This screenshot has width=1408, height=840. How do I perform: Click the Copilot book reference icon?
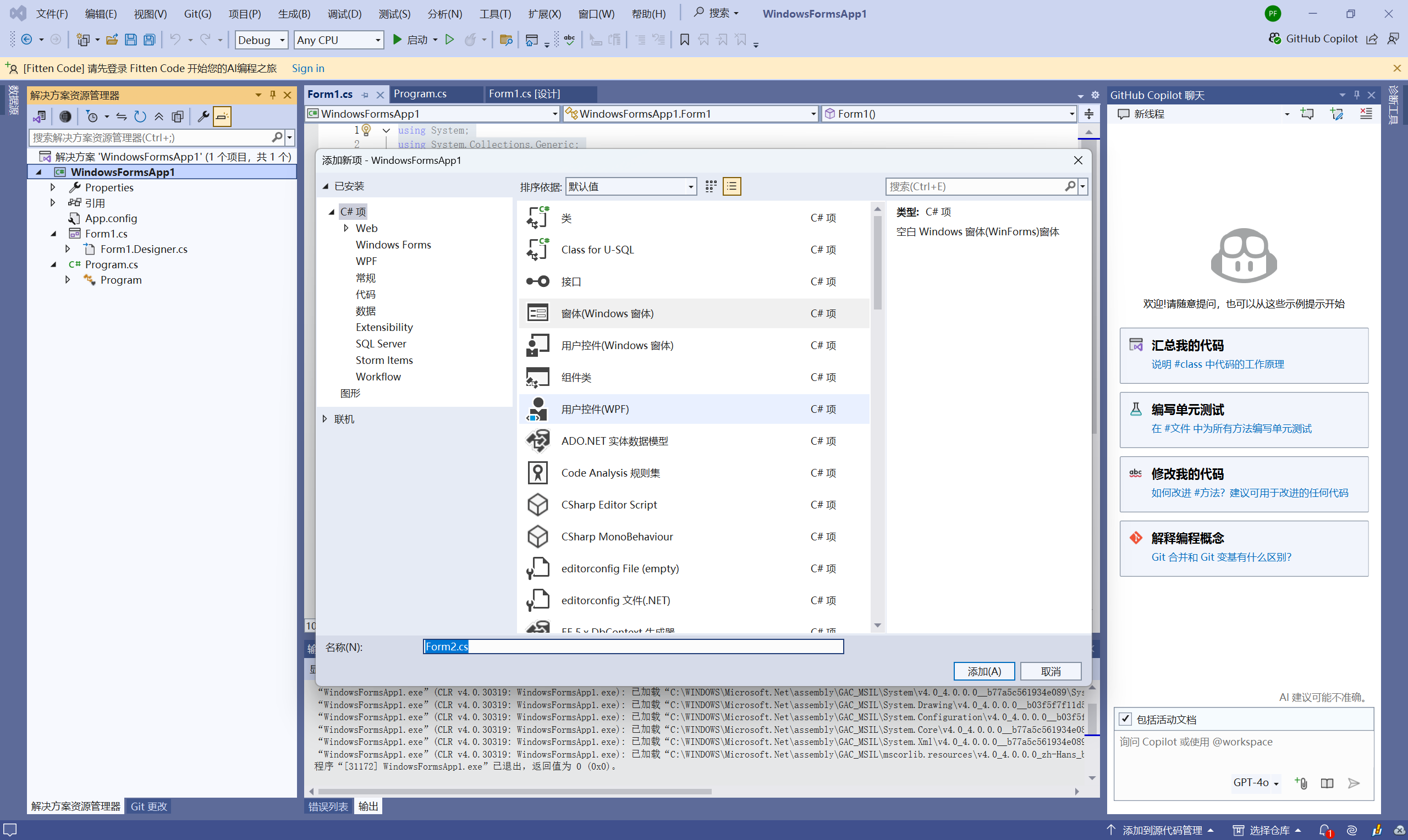click(x=1327, y=783)
